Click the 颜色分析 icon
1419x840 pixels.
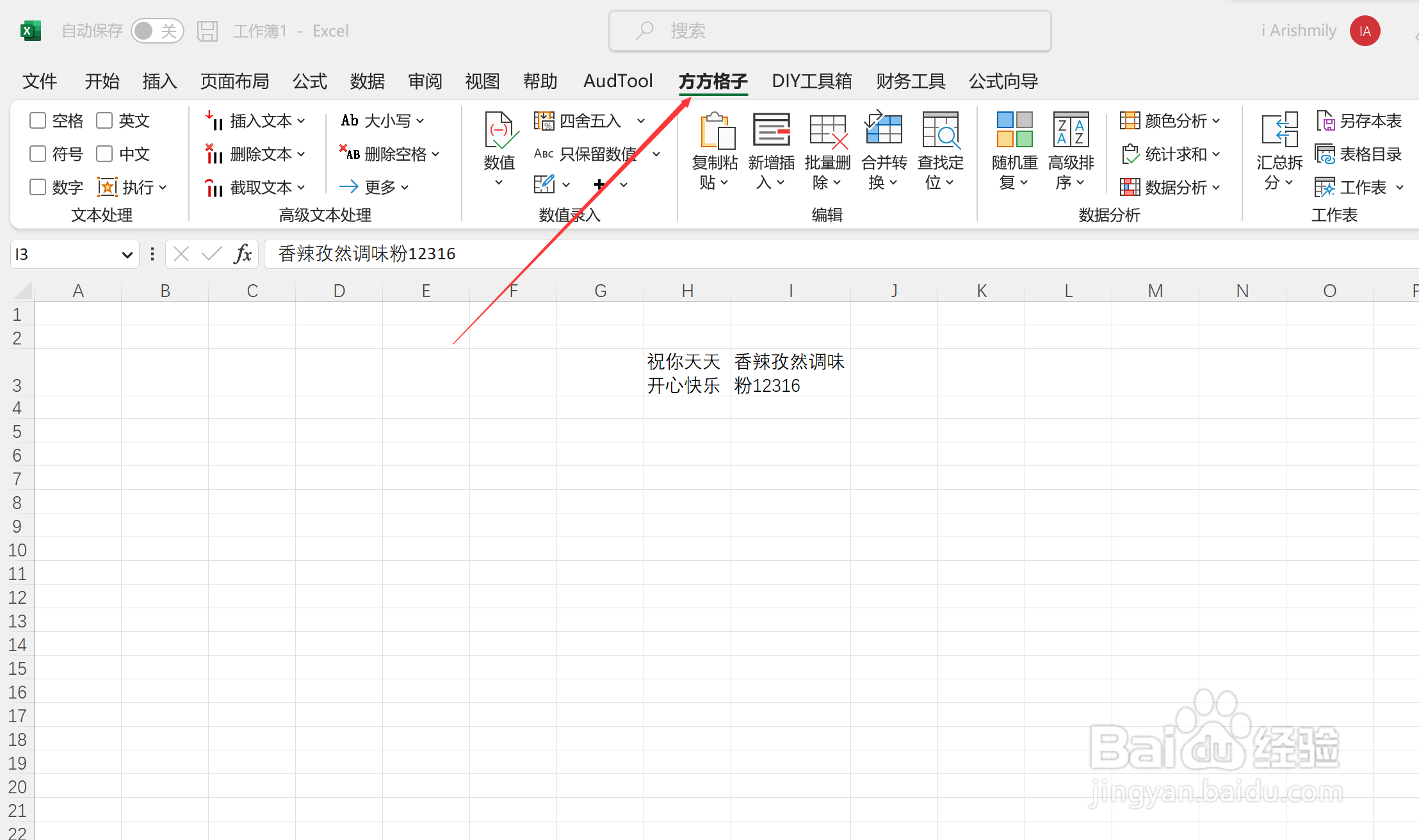[1130, 120]
